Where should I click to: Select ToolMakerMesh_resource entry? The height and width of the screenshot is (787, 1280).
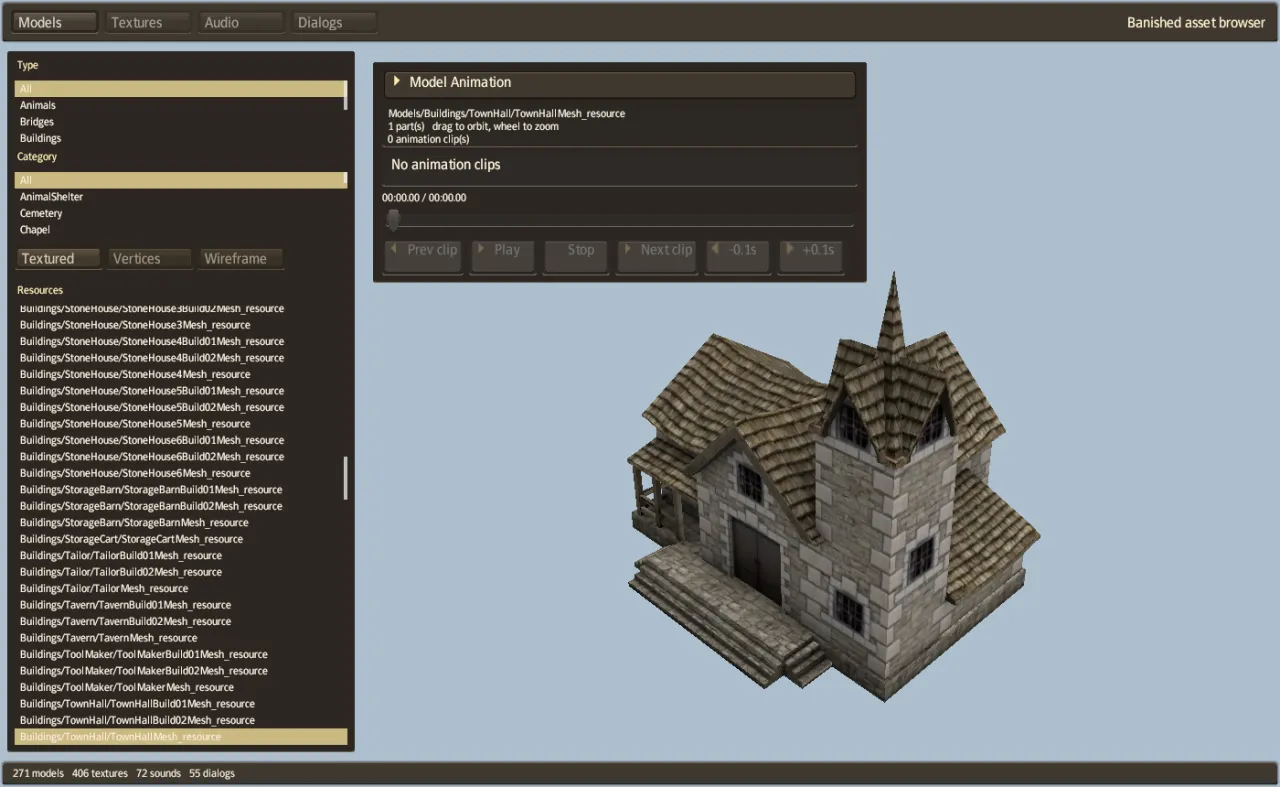[180, 687]
